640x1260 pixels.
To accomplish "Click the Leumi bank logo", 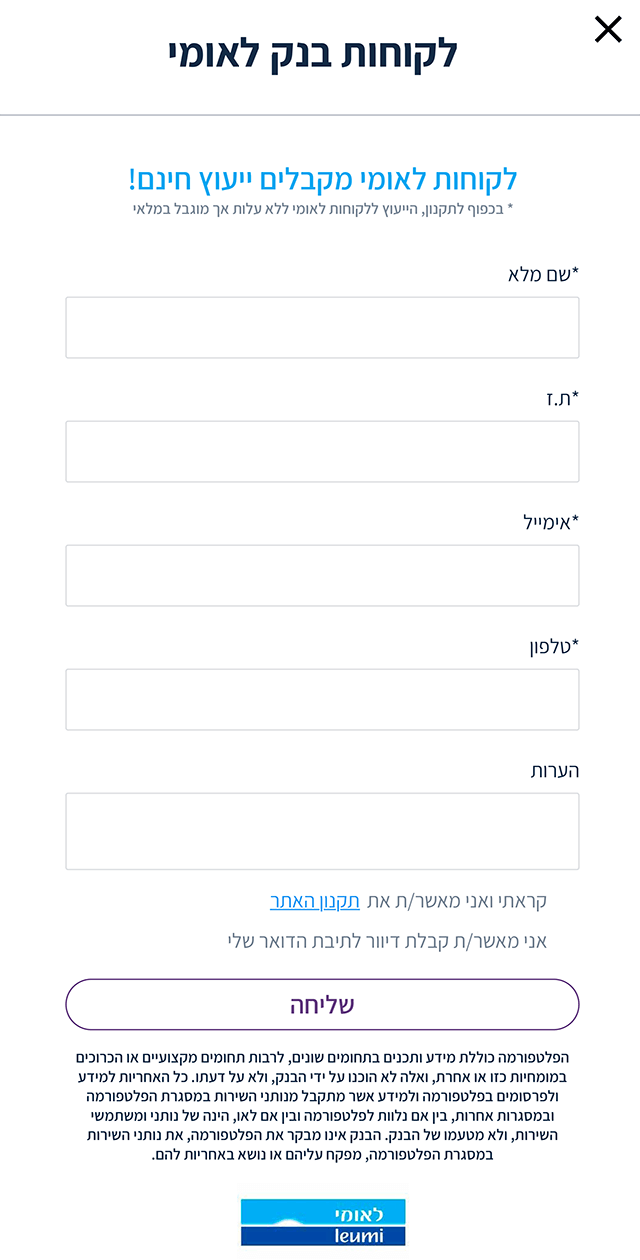I will point(322,1222).
